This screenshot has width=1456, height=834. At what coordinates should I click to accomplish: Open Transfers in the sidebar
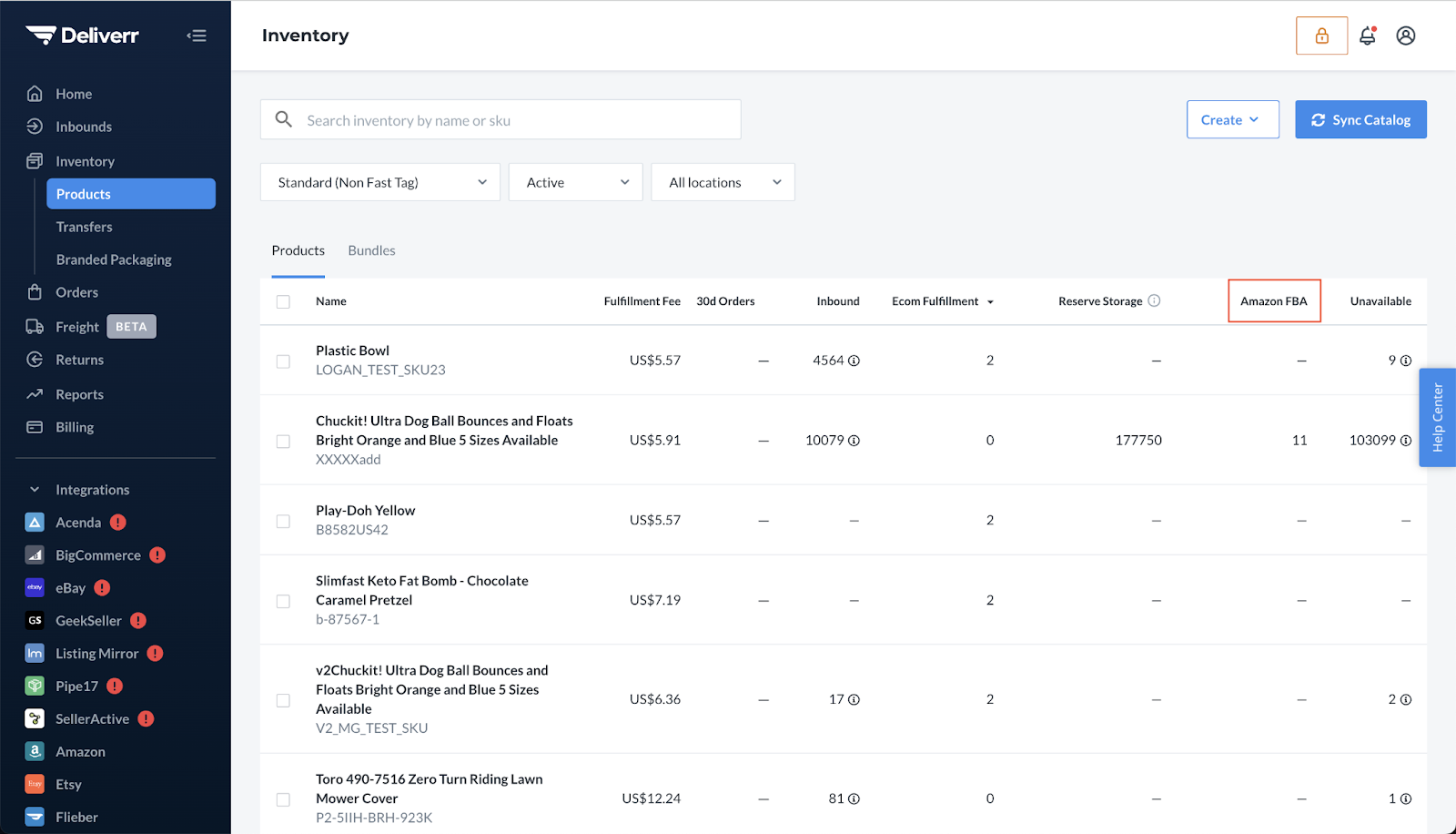85,227
